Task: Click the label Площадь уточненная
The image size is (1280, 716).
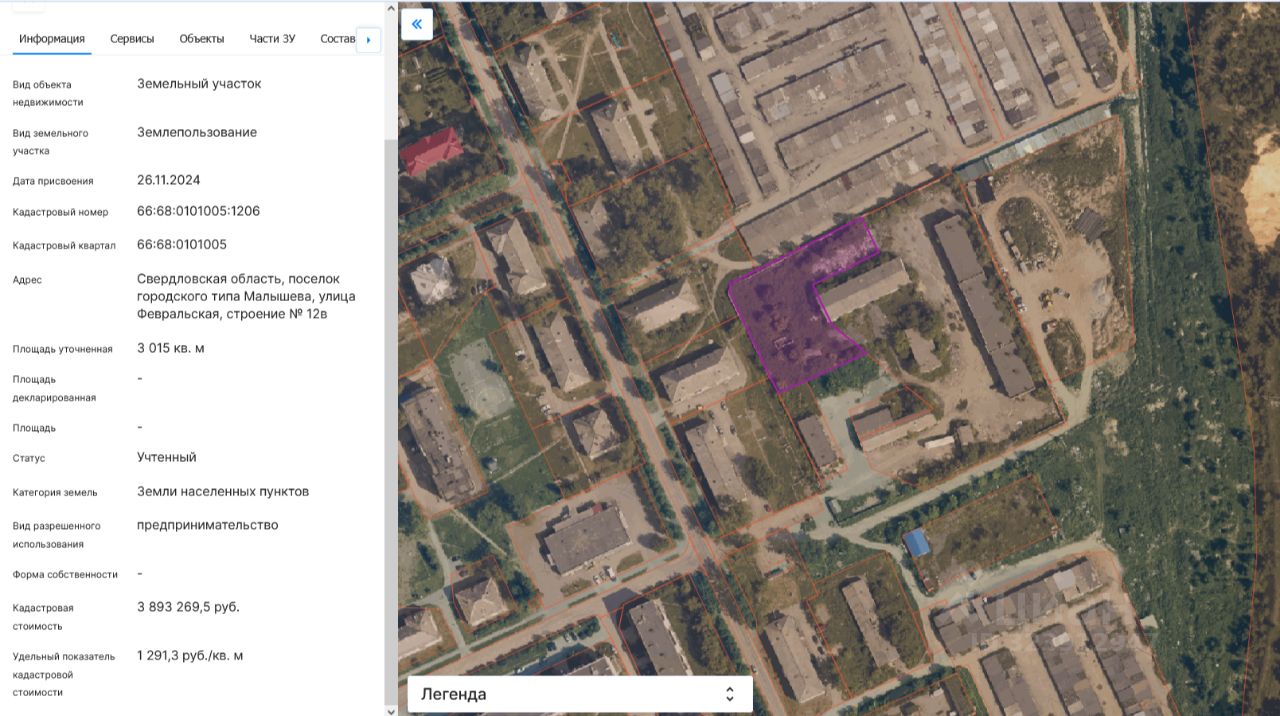Action: point(62,349)
